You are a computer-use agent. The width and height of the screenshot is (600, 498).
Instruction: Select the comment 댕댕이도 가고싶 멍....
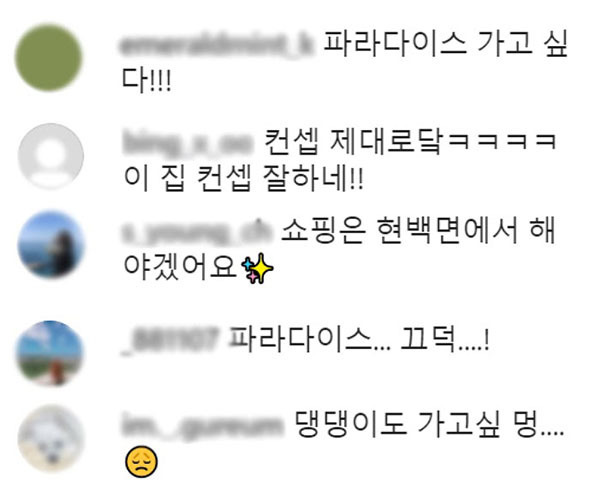(429, 425)
